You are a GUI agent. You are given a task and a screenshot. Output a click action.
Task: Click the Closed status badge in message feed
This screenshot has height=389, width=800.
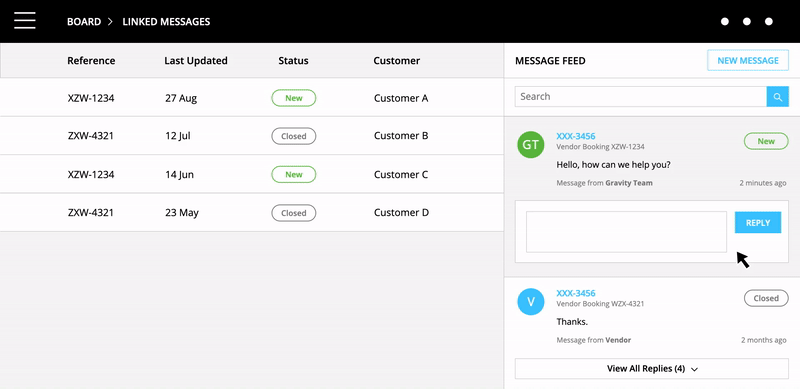(766, 298)
